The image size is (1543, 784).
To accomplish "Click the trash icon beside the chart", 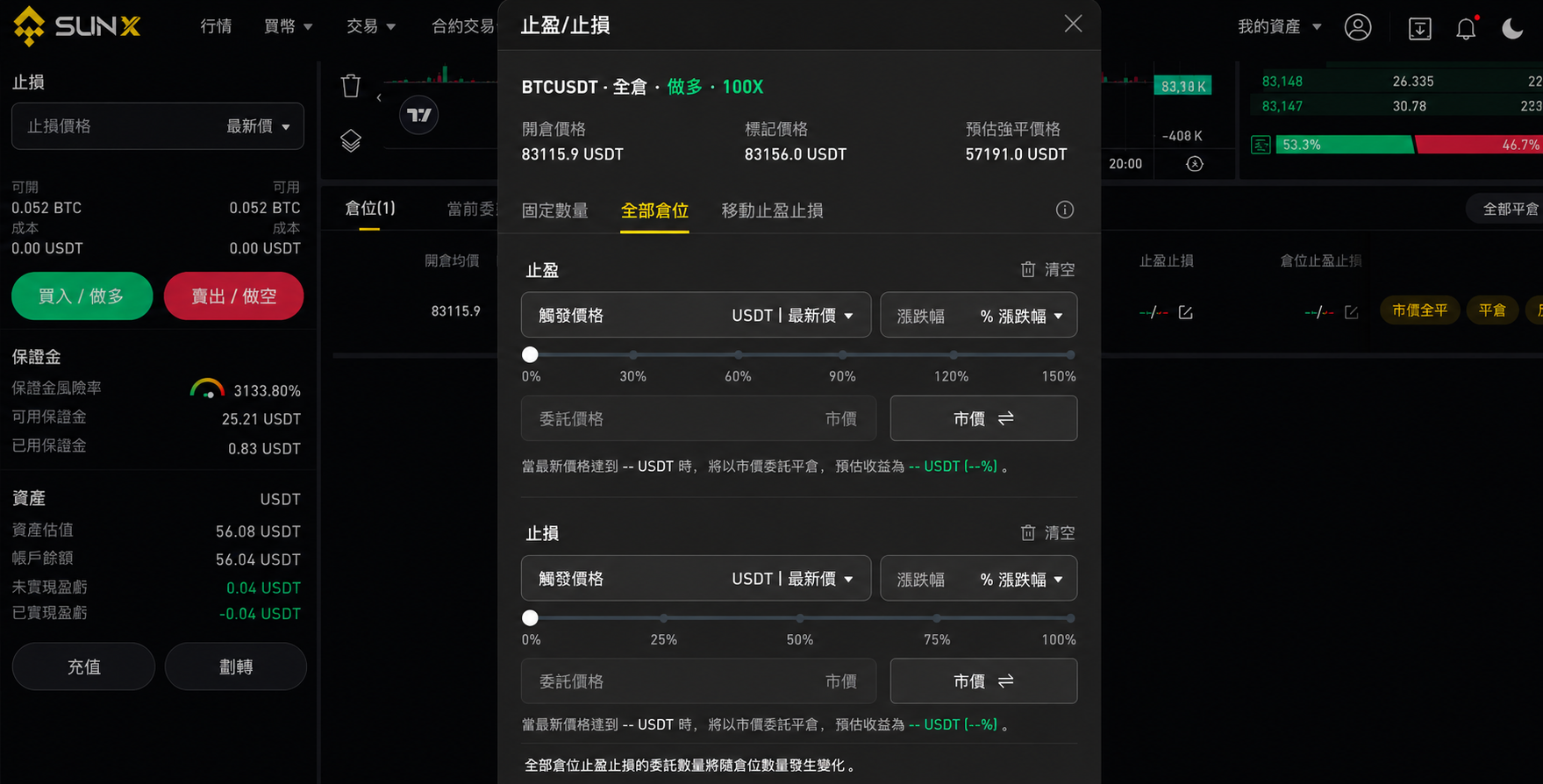I will pyautogui.click(x=351, y=85).
